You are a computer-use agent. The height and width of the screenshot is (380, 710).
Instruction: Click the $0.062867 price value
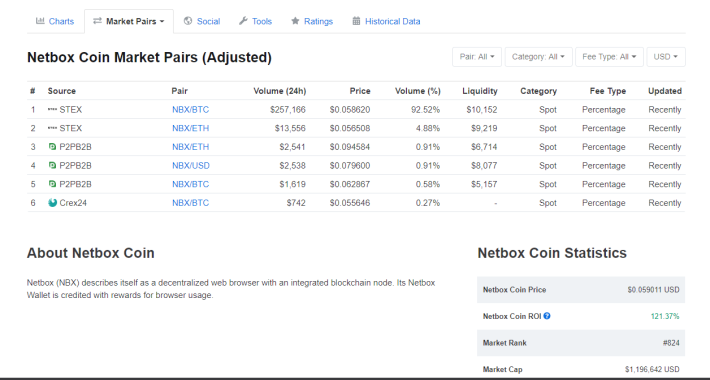point(350,184)
